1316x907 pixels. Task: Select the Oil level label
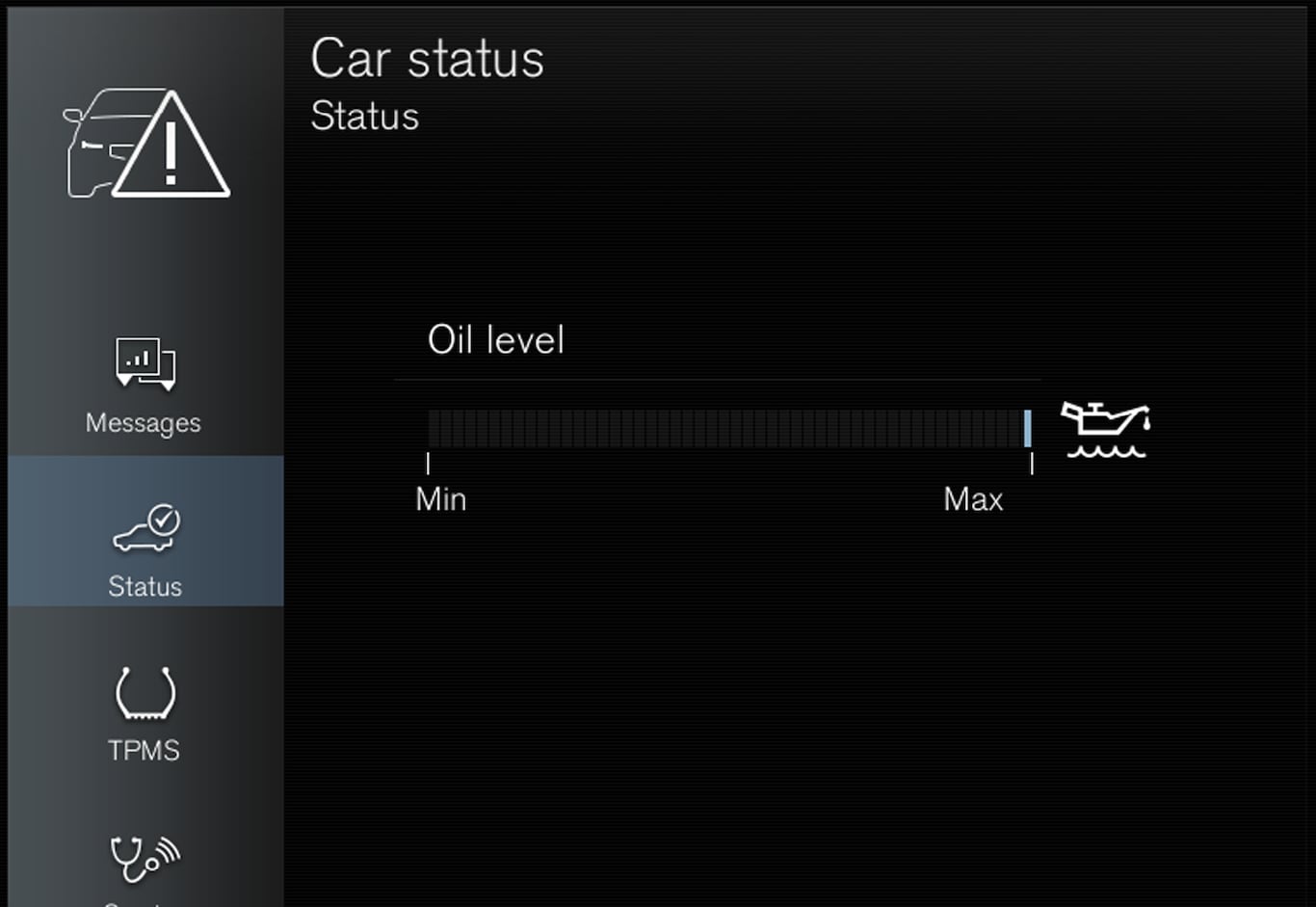[495, 340]
